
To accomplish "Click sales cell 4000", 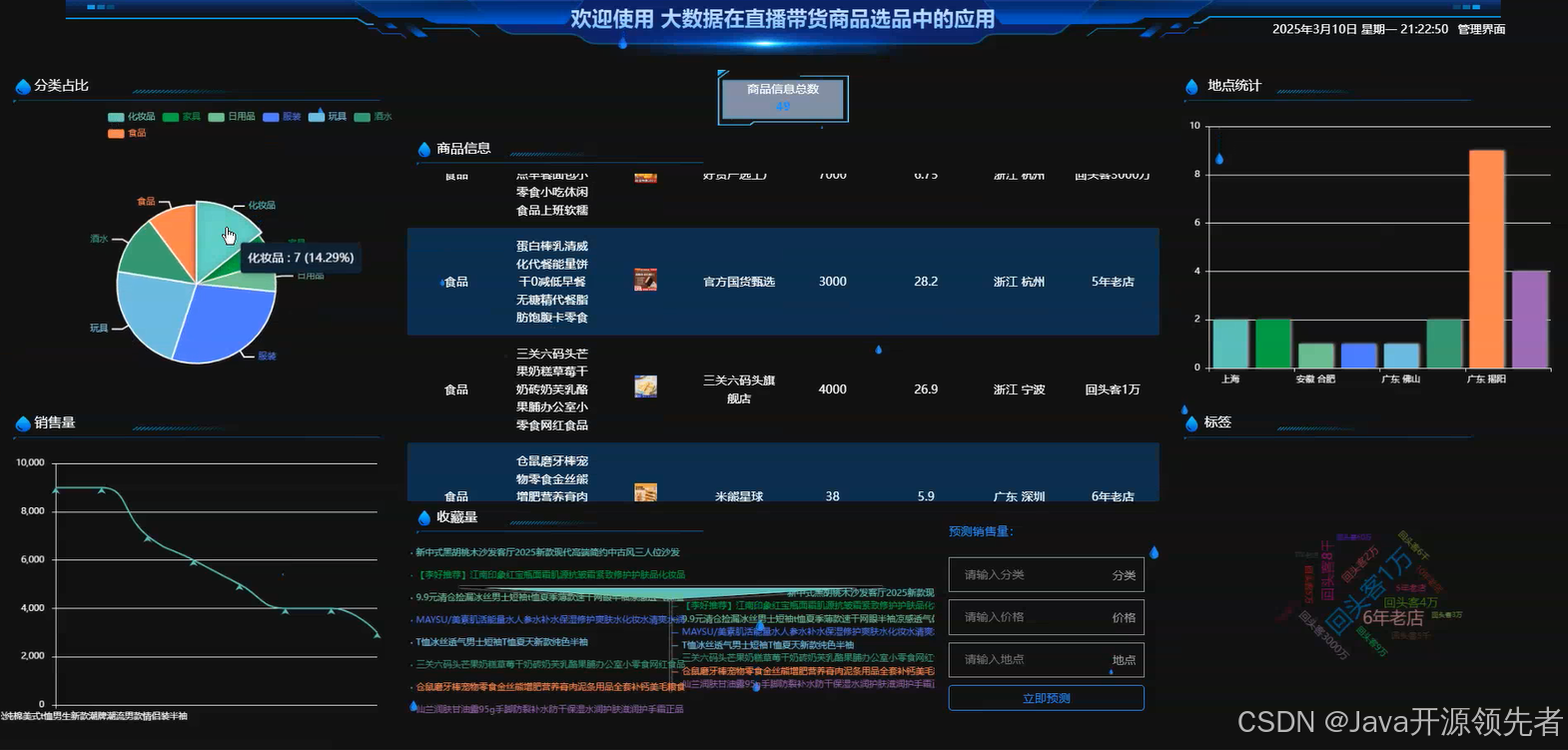I will 833,389.
